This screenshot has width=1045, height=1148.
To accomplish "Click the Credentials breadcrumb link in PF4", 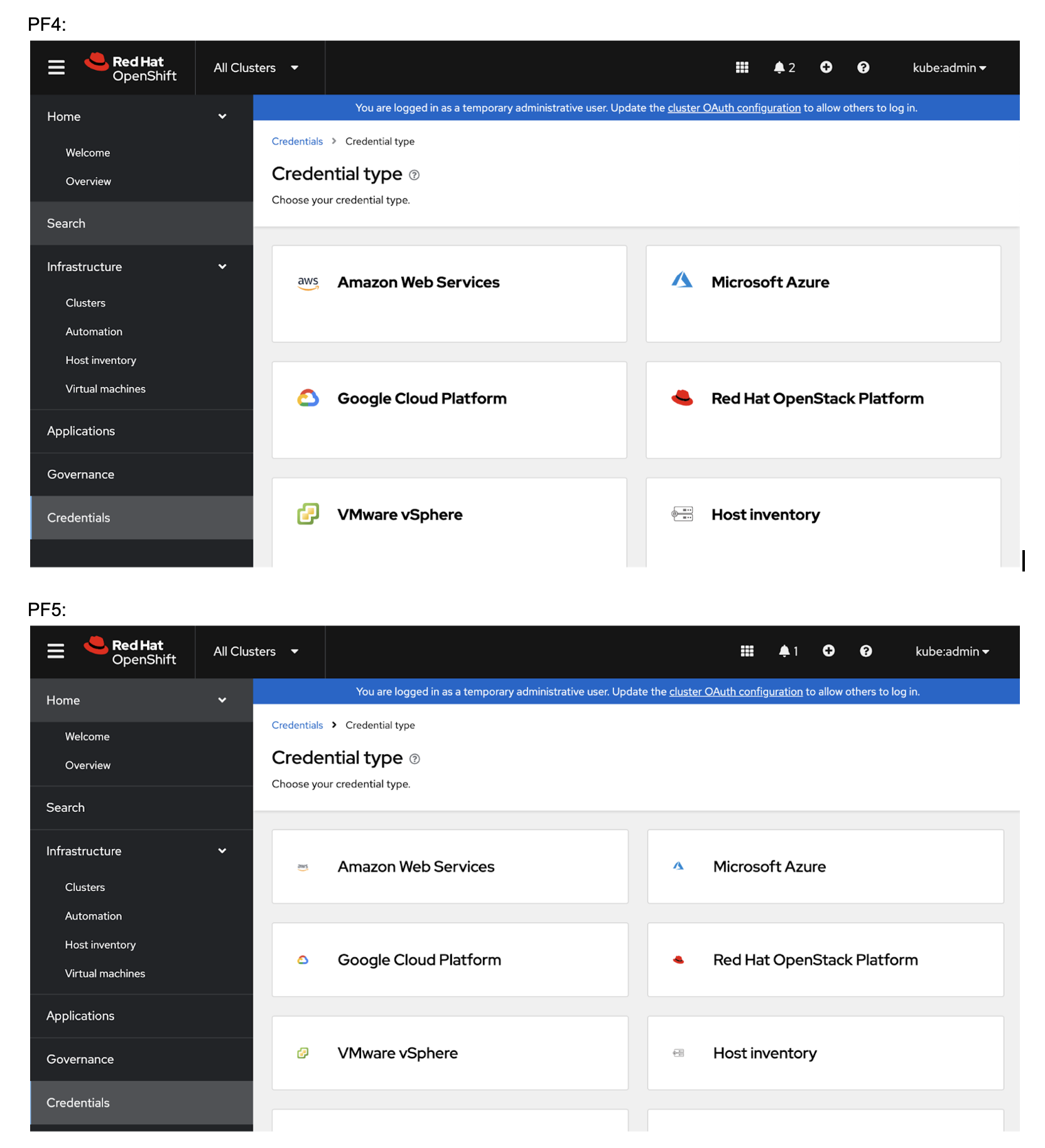I will click(x=297, y=141).
